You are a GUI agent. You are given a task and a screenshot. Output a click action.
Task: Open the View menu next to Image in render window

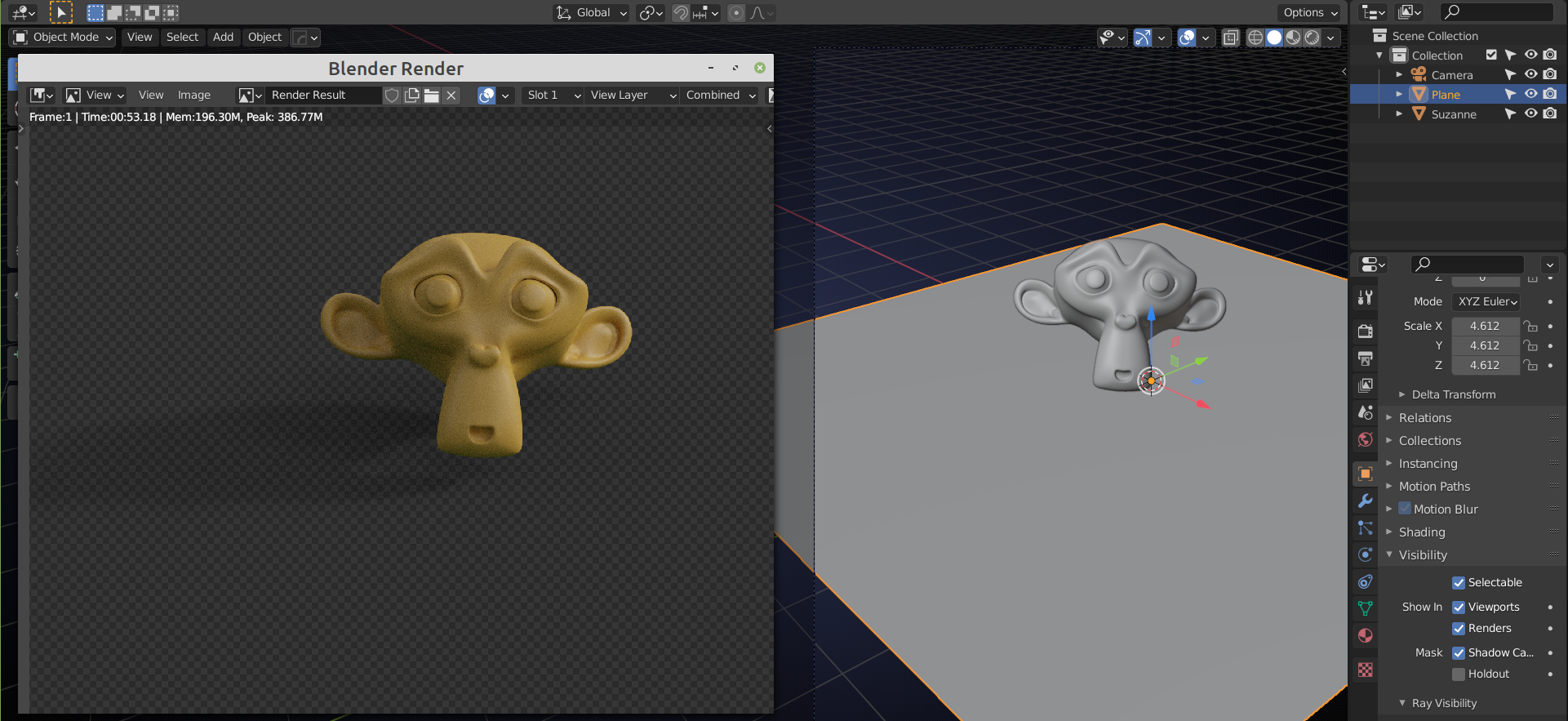point(151,96)
